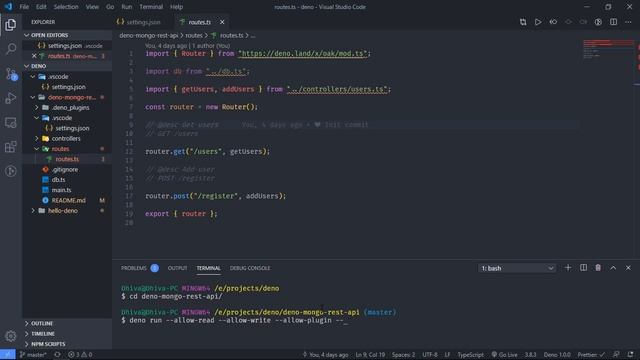Click the Prettier status bar item

[591, 355]
